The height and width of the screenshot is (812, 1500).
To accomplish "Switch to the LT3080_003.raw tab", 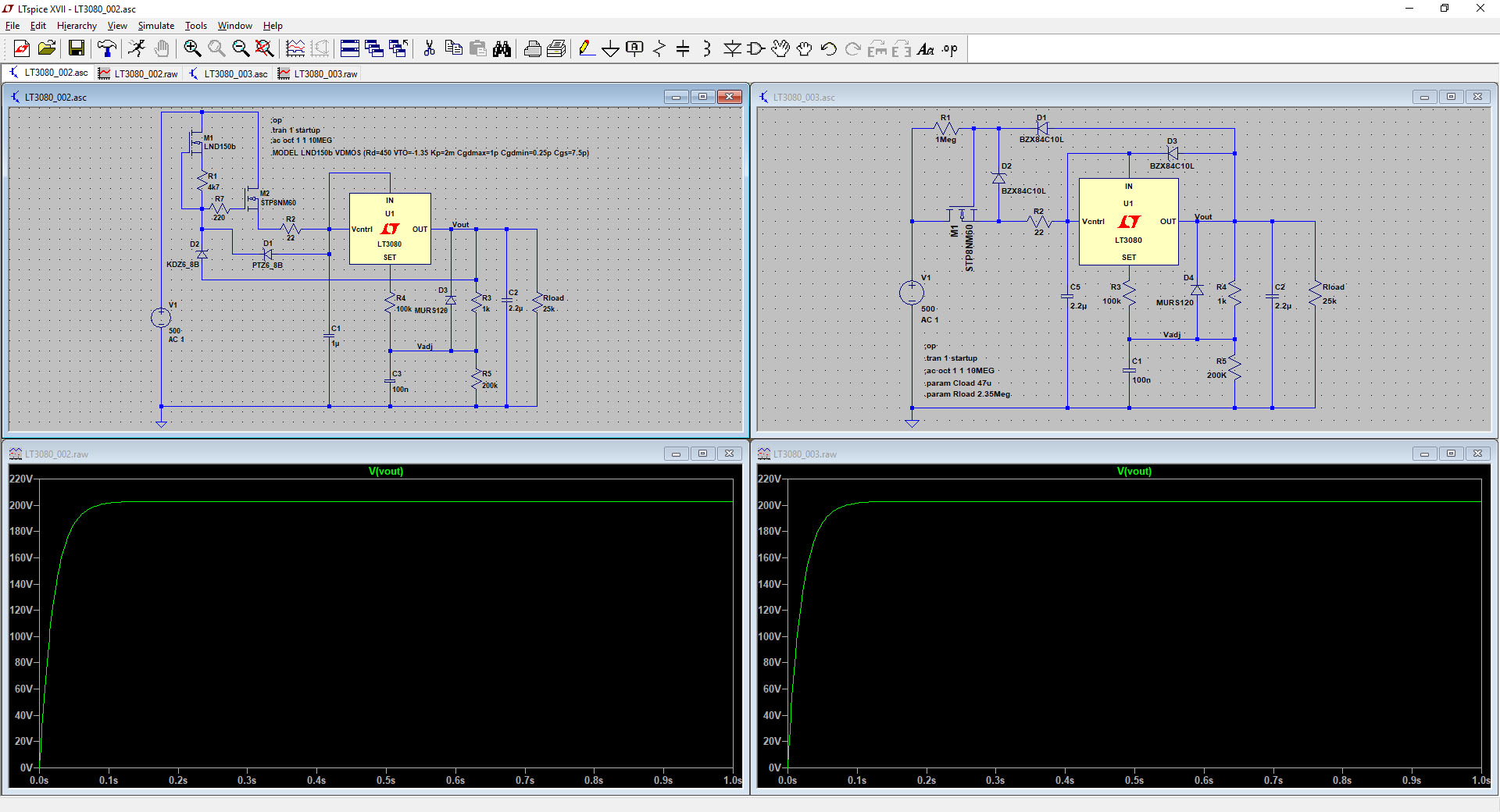I will click(x=318, y=73).
